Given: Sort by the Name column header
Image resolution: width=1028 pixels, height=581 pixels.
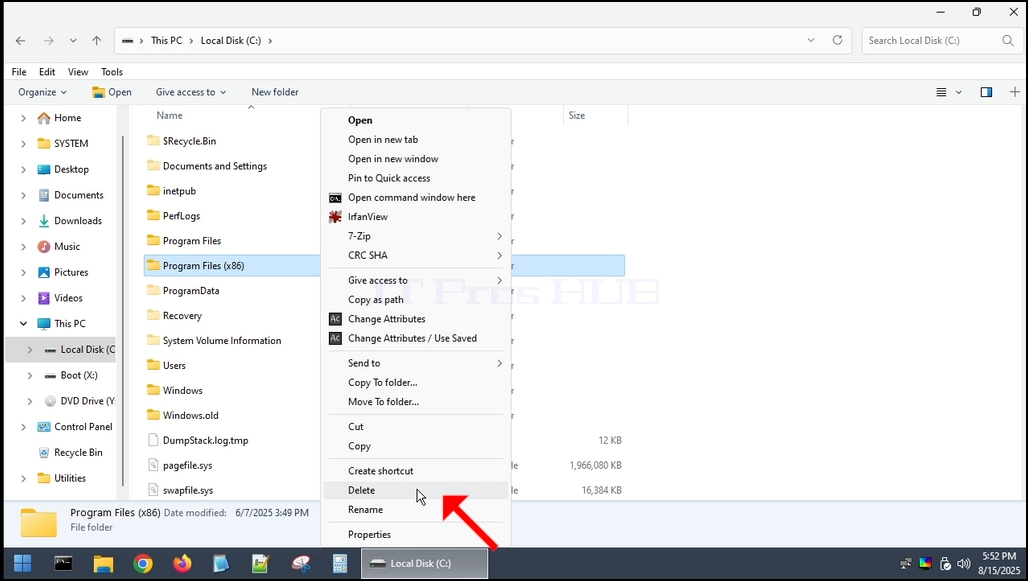Looking at the screenshot, I should pos(169,115).
